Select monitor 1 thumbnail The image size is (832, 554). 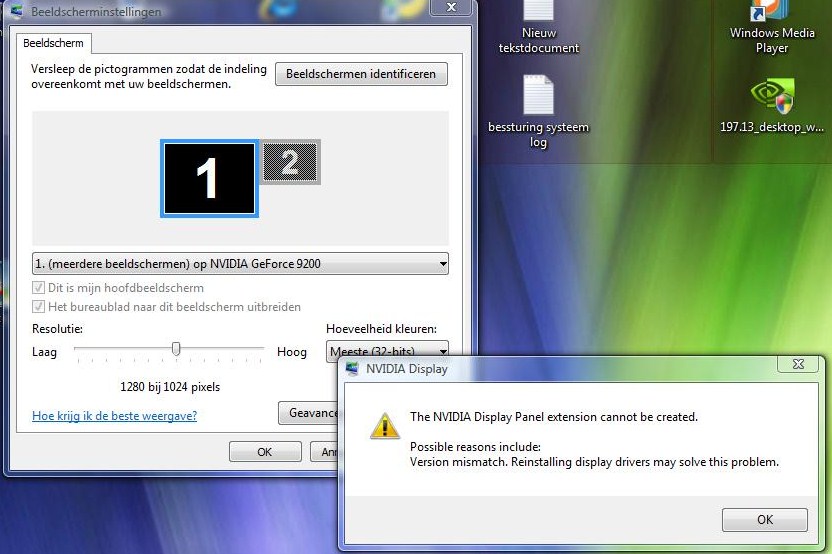[209, 178]
